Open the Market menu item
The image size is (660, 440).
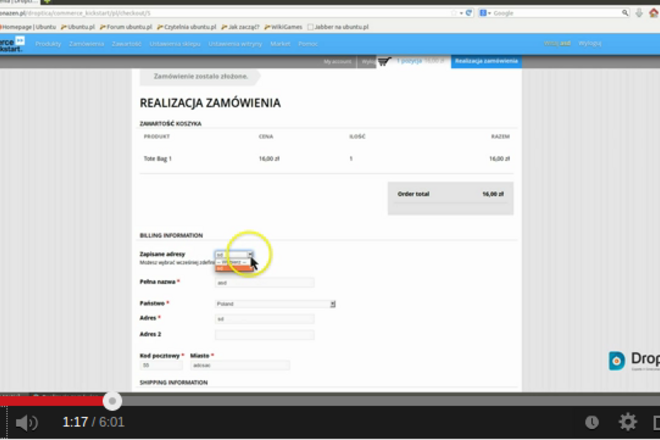280,44
